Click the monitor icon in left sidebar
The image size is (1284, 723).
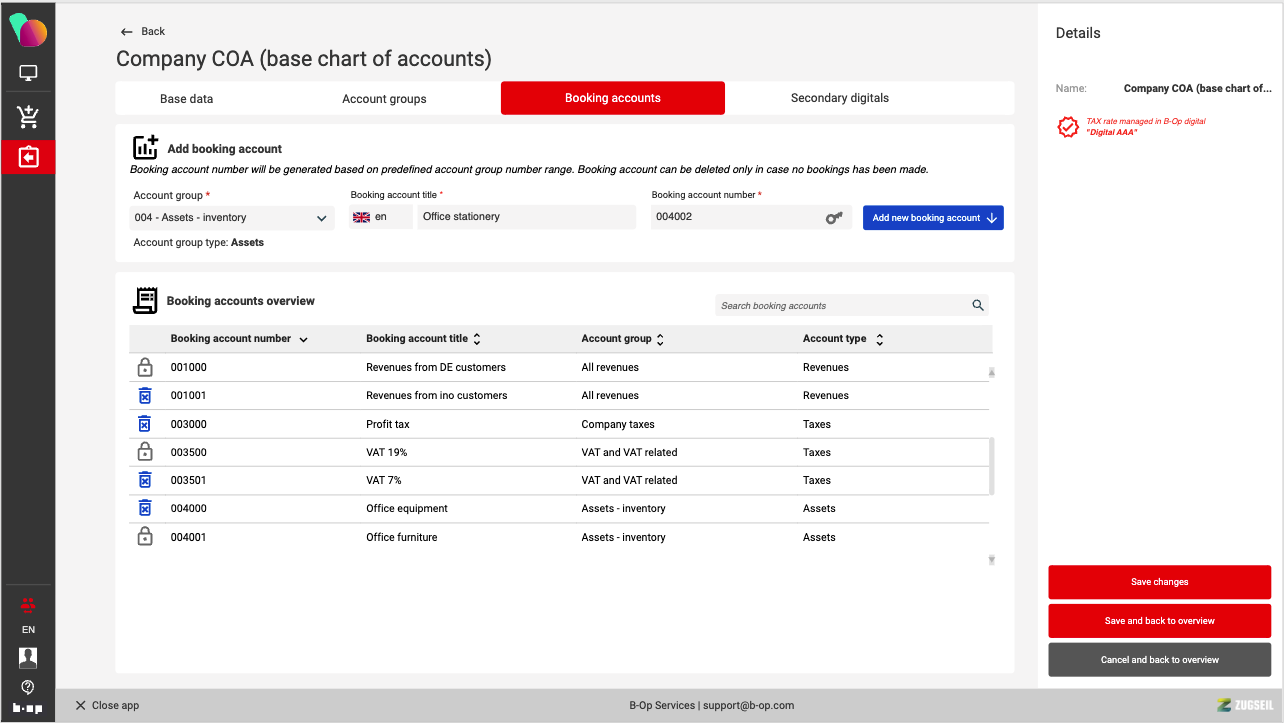(28, 73)
